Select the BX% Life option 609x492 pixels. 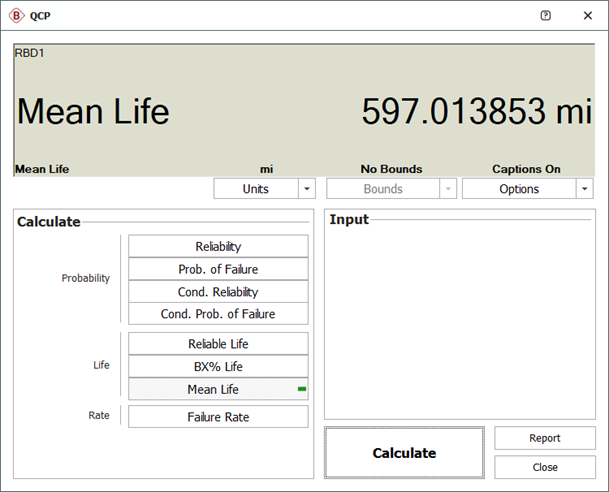218,367
